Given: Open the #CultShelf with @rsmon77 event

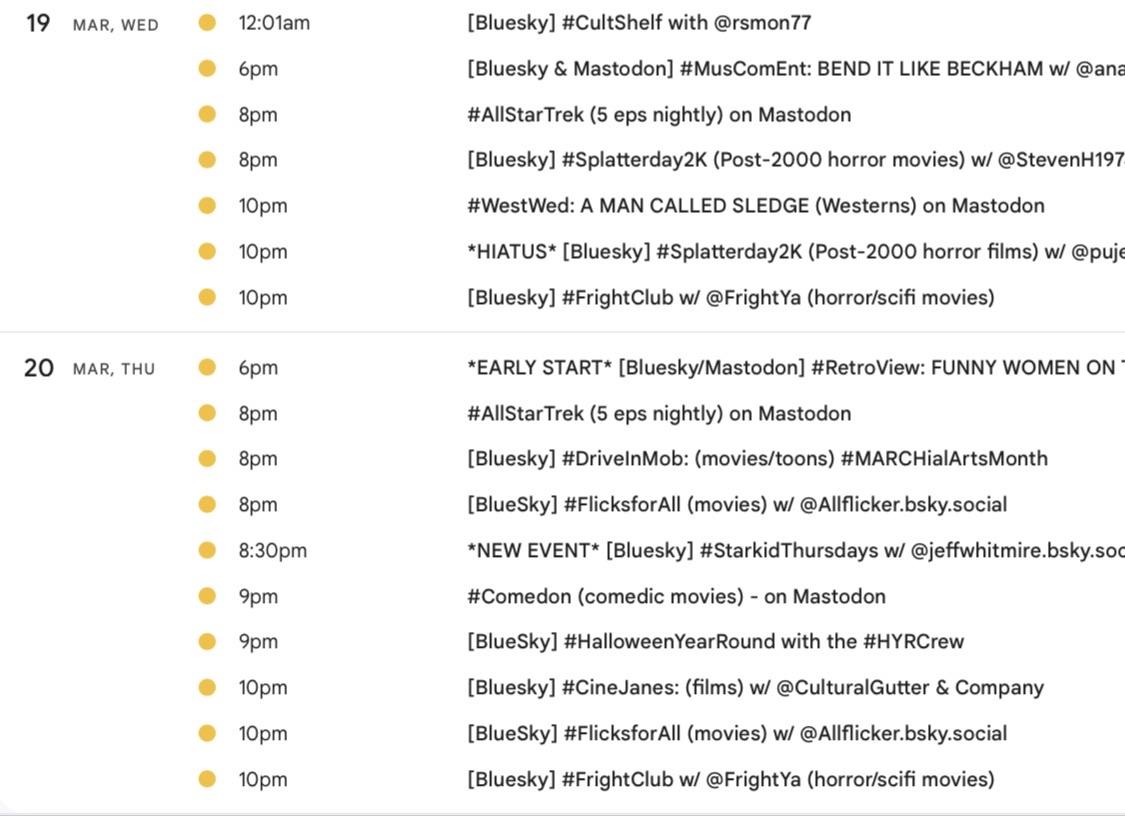Looking at the screenshot, I should (639, 23).
